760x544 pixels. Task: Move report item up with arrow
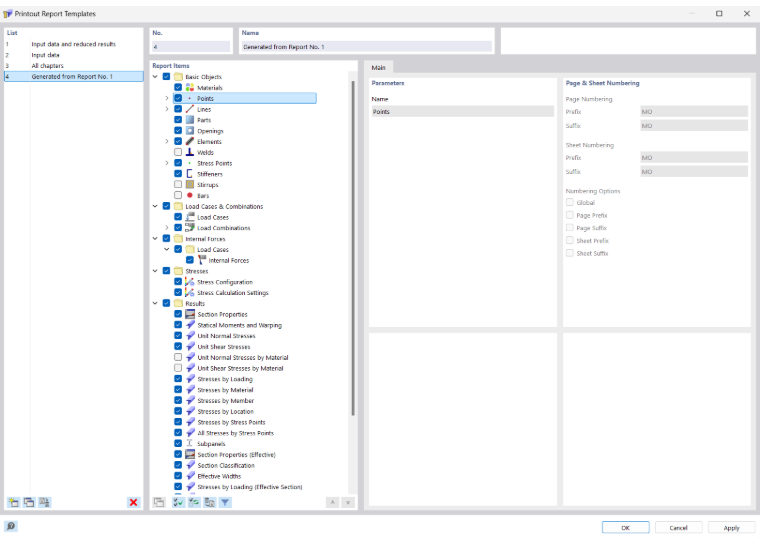(x=332, y=502)
